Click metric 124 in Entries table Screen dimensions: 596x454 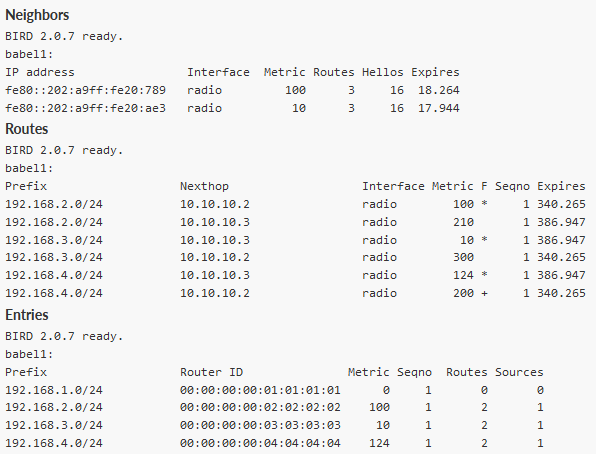tap(379, 443)
